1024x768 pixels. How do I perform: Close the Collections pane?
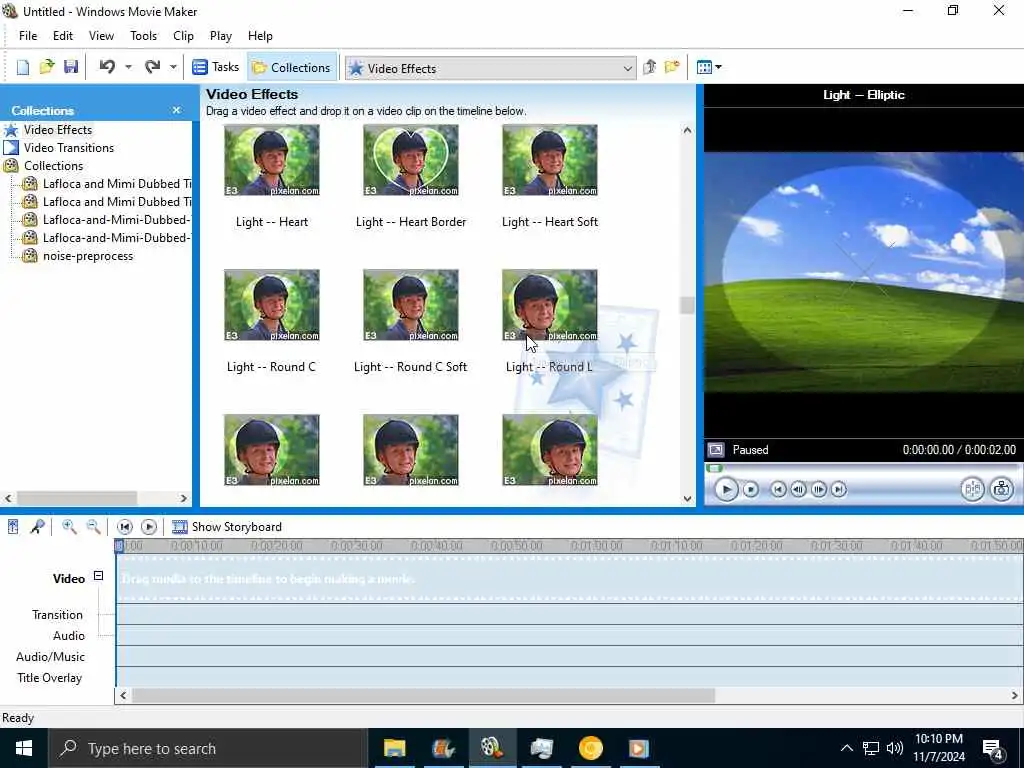click(176, 110)
